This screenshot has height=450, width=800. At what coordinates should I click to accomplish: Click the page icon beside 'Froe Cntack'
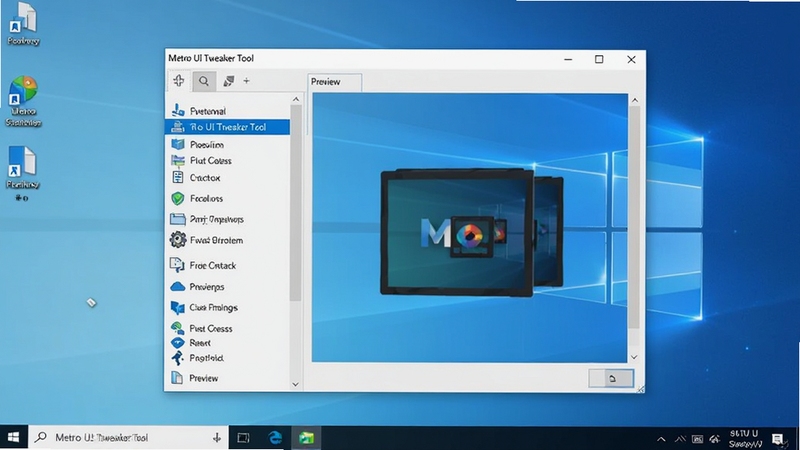[177, 265]
